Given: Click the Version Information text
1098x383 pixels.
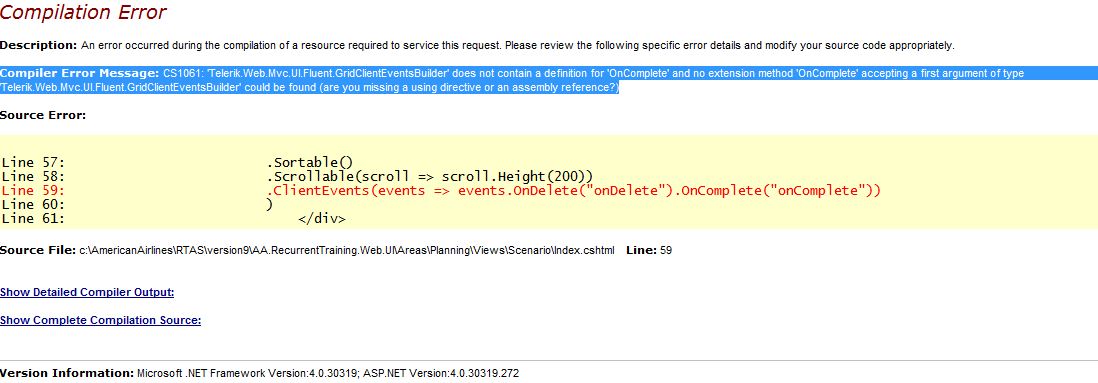Looking at the screenshot, I should 259,373.
